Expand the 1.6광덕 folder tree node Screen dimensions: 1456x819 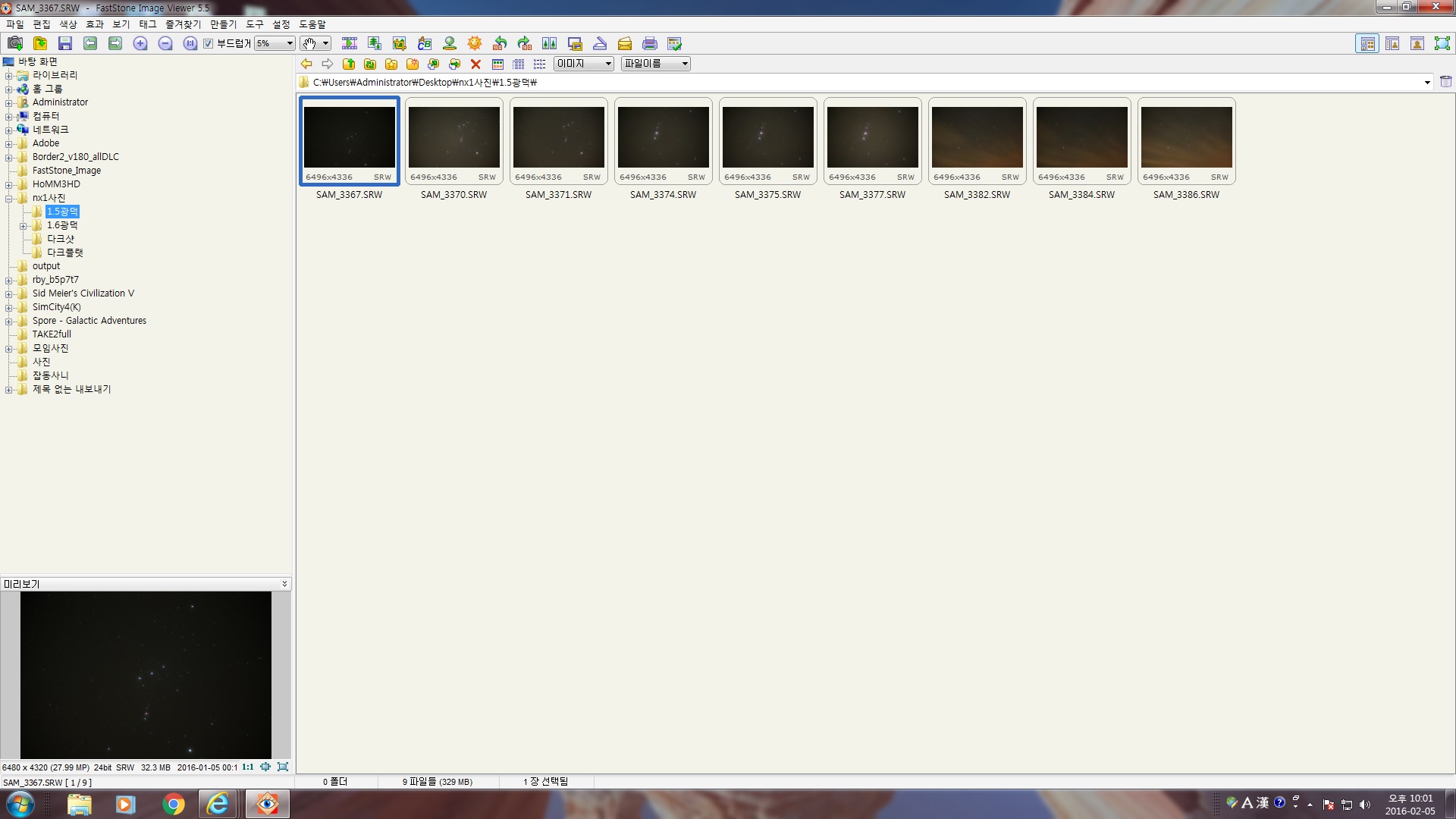point(23,226)
